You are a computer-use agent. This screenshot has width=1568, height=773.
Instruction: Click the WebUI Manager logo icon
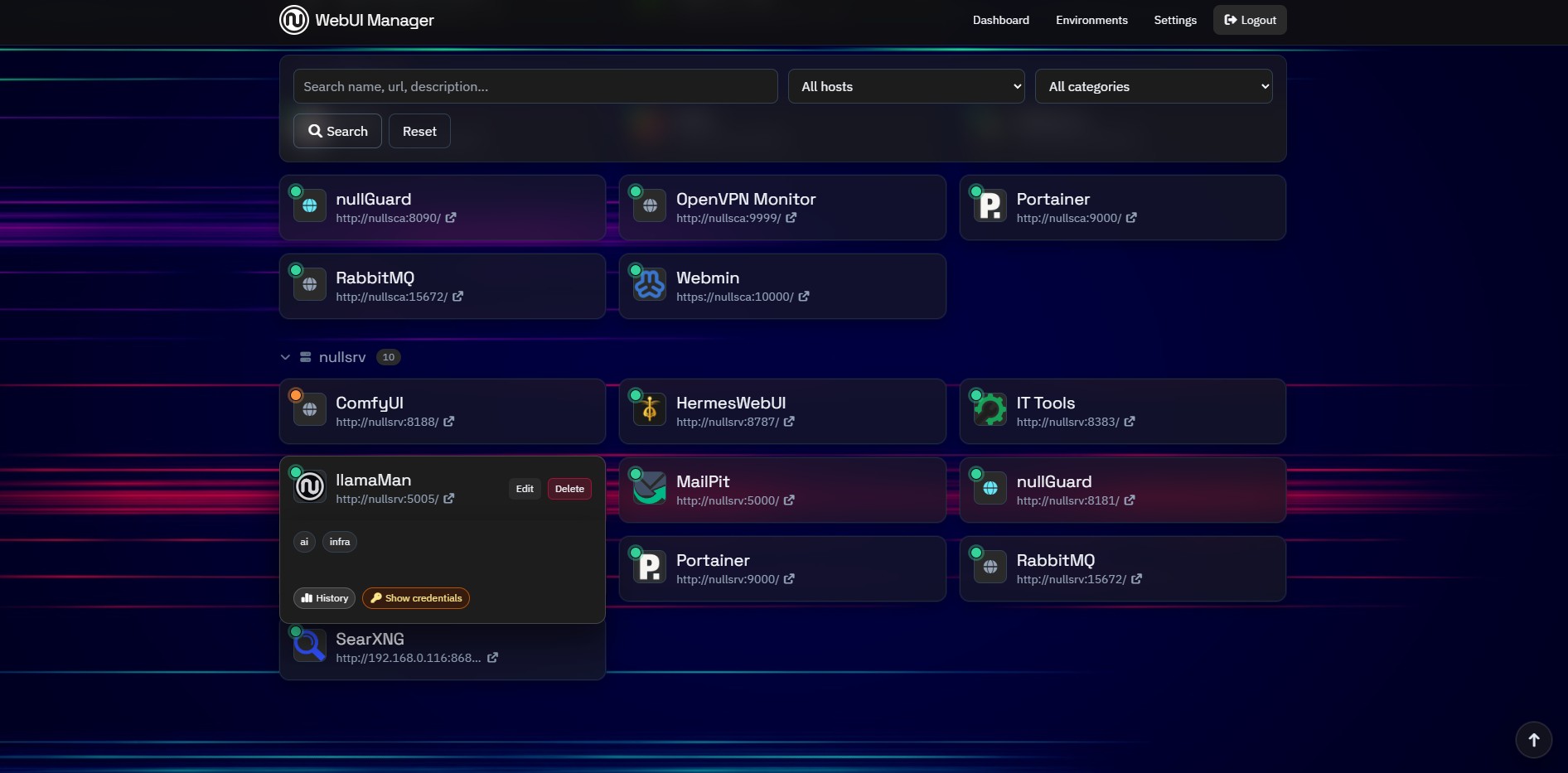point(294,20)
